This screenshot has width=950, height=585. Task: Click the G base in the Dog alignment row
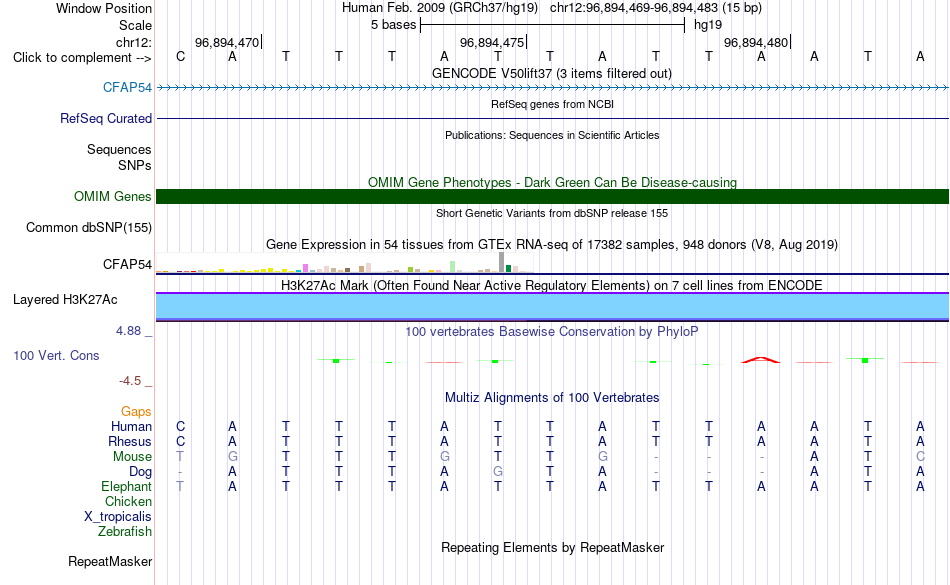tap(497, 471)
